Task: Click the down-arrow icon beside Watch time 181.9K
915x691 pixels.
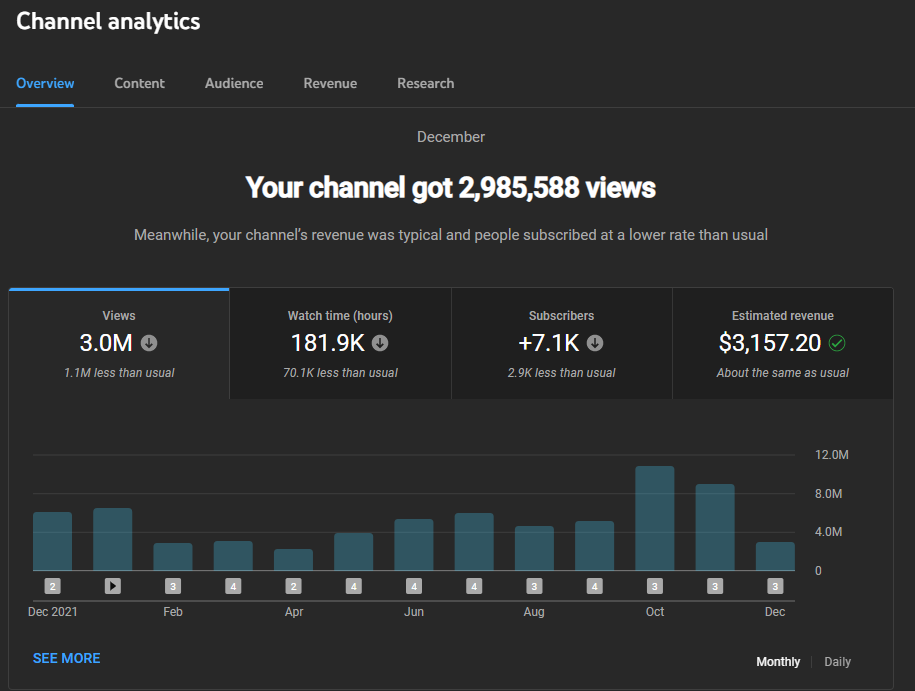Action: tap(380, 343)
